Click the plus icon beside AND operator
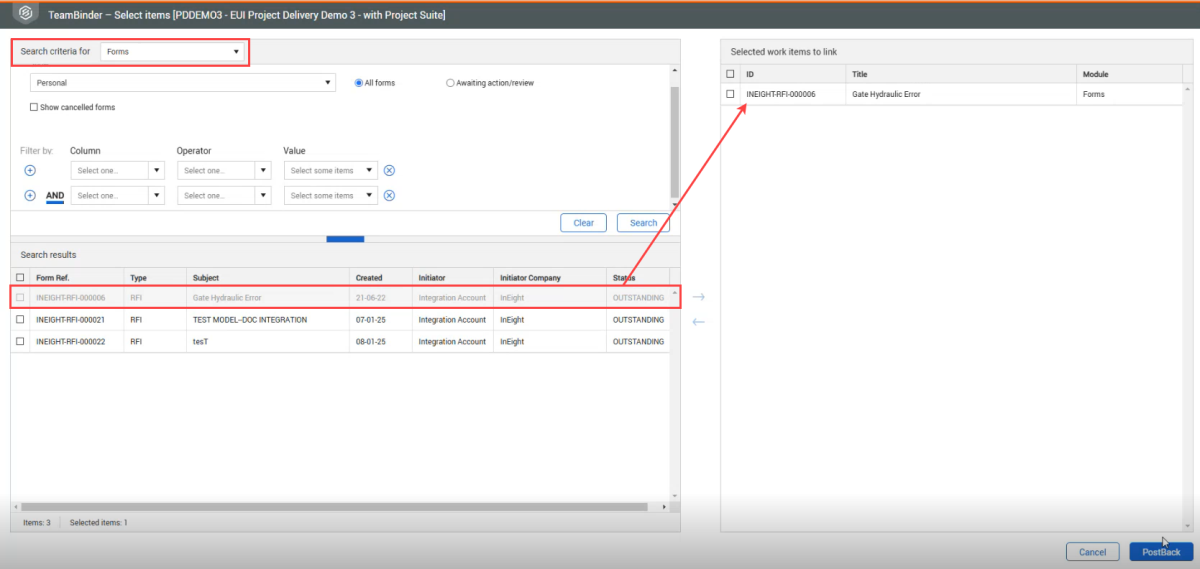Viewport: 1200px width, 569px height. click(30, 196)
